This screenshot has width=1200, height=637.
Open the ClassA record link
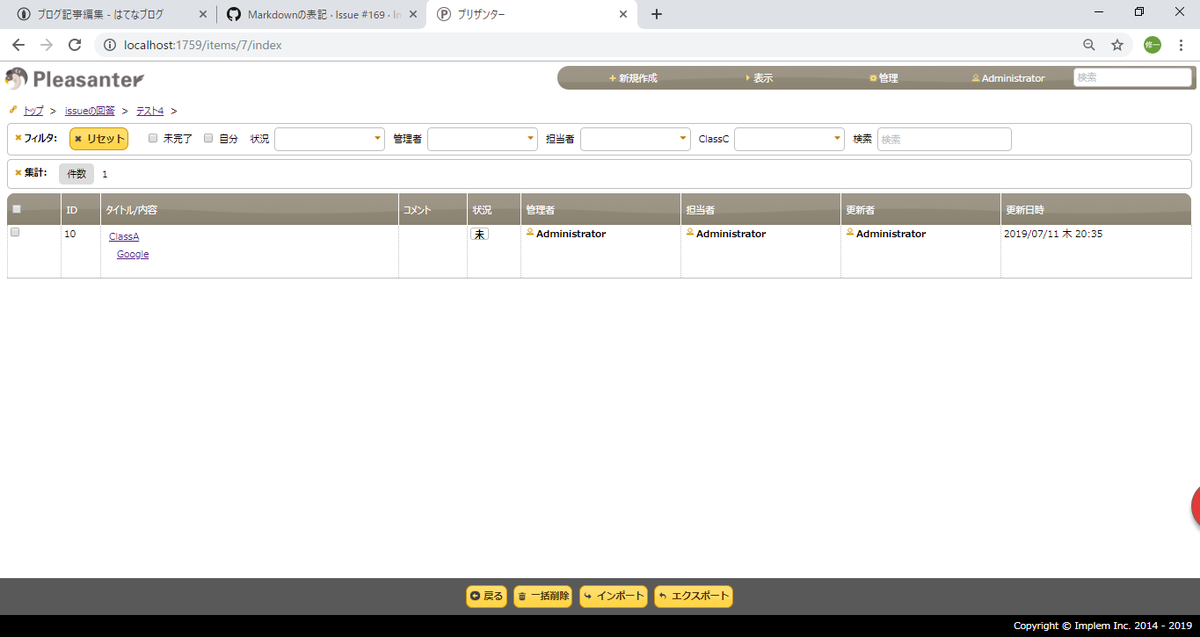coord(124,237)
